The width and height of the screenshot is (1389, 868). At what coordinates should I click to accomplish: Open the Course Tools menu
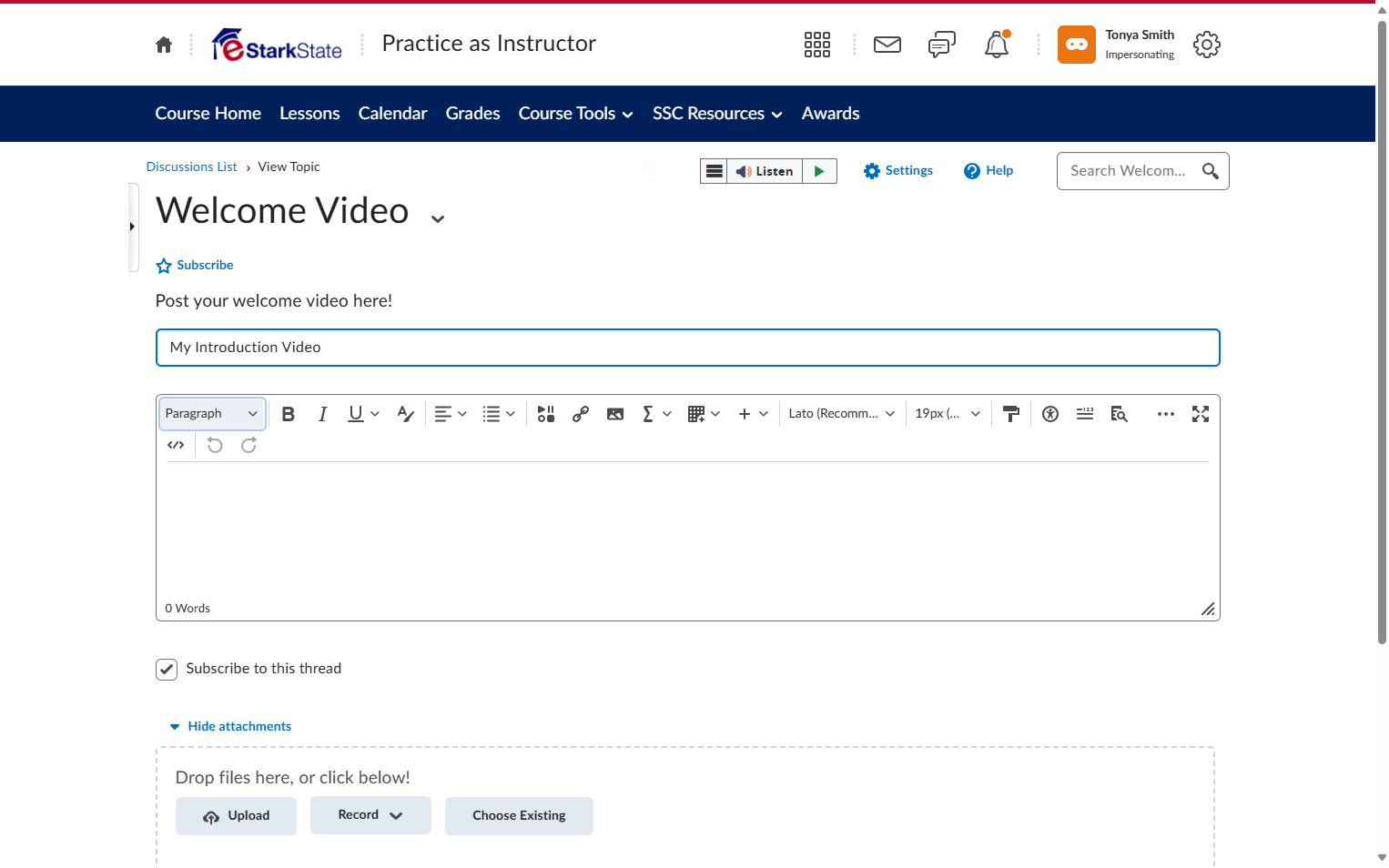[x=576, y=114]
